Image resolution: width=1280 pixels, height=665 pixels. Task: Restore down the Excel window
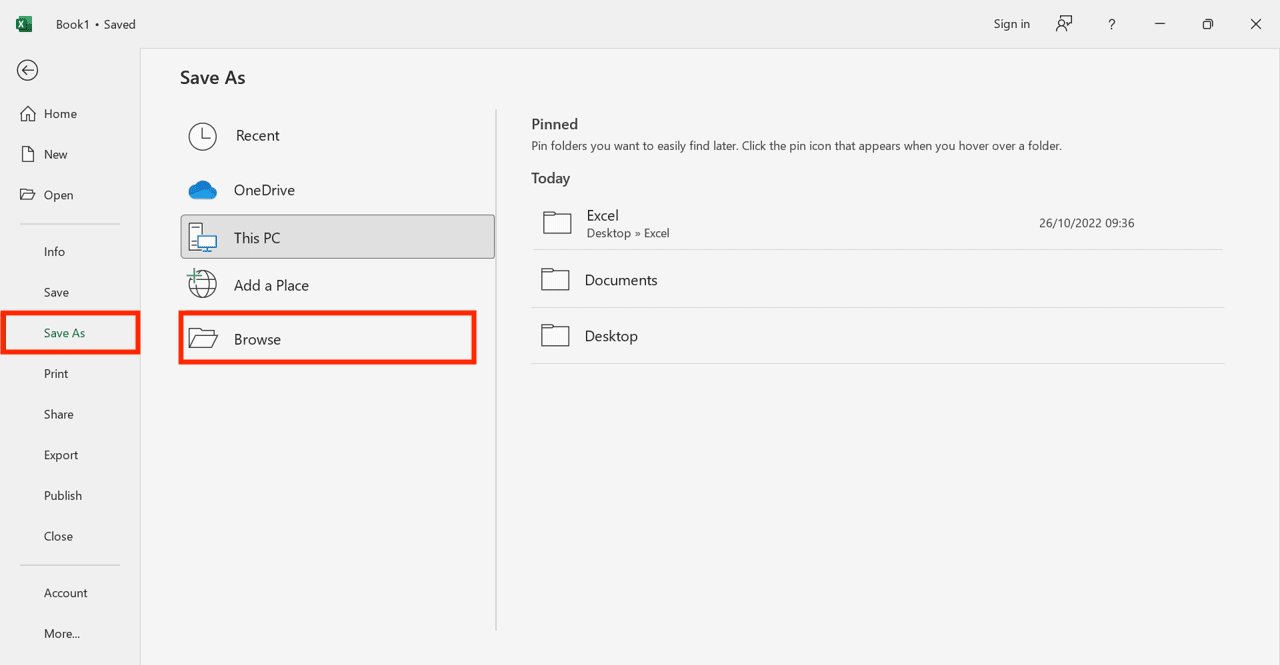1208,24
